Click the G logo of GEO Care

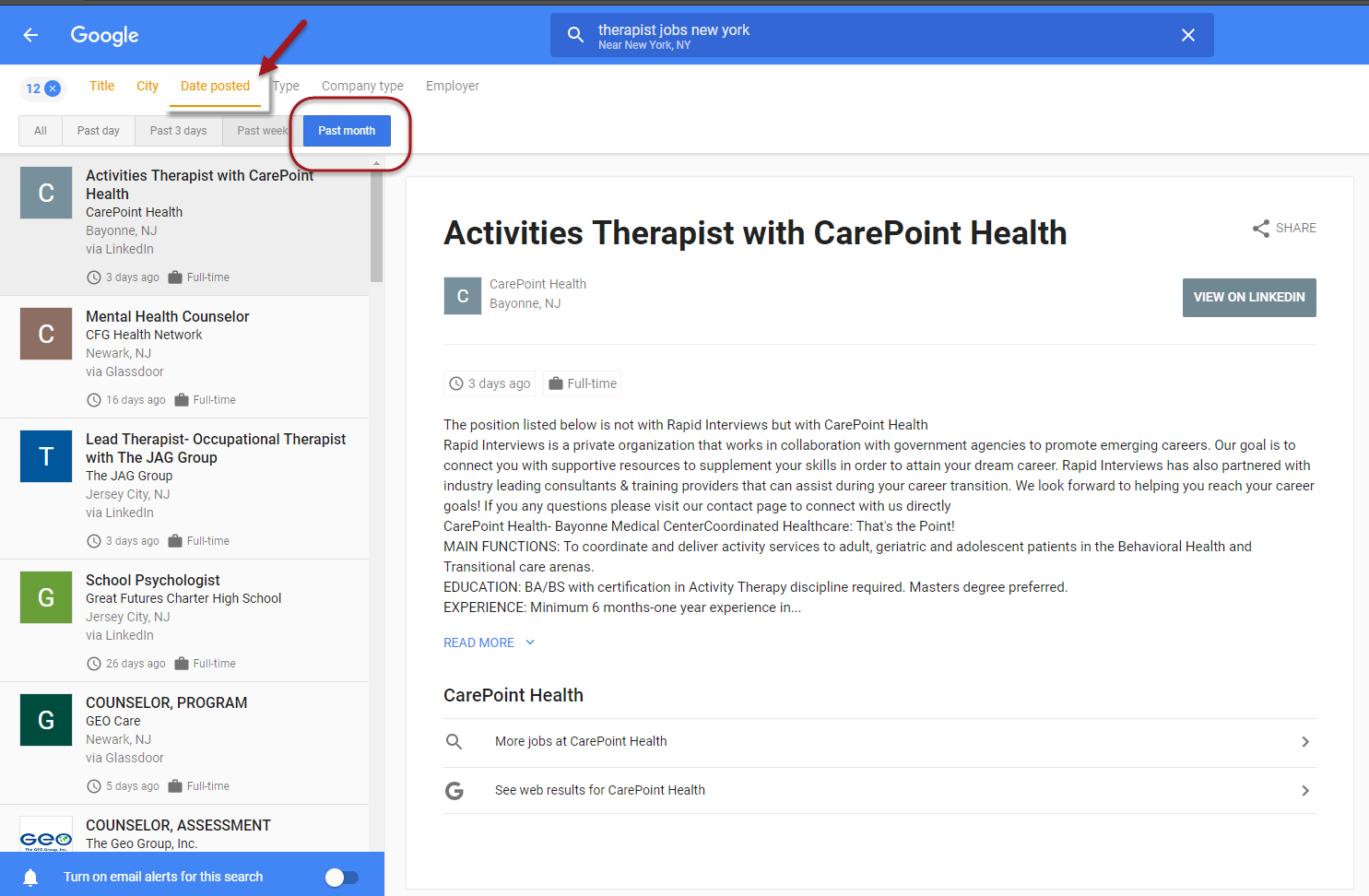[46, 720]
